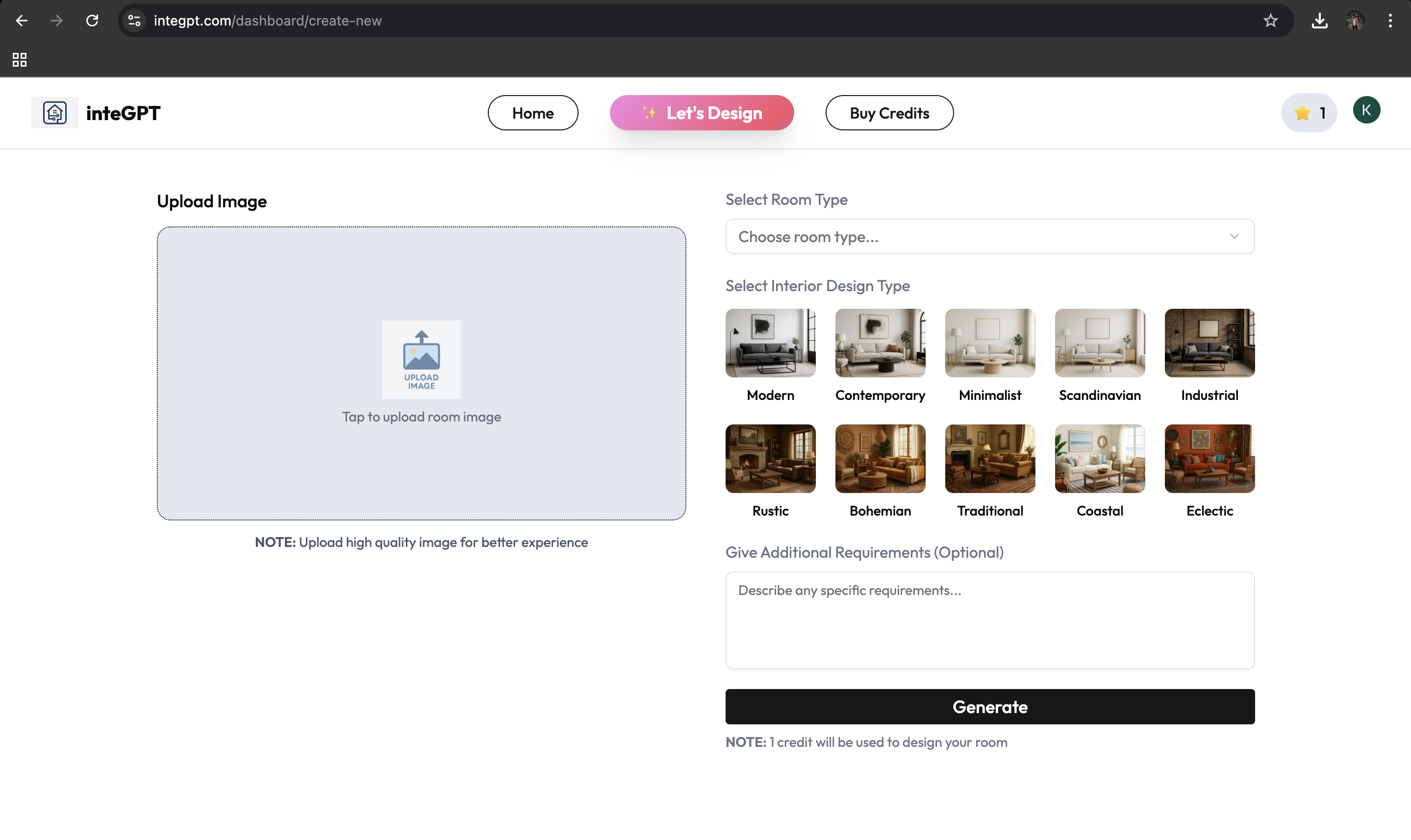The image size is (1411, 840).
Task: Click the additional requirements text box
Action: [x=989, y=620]
